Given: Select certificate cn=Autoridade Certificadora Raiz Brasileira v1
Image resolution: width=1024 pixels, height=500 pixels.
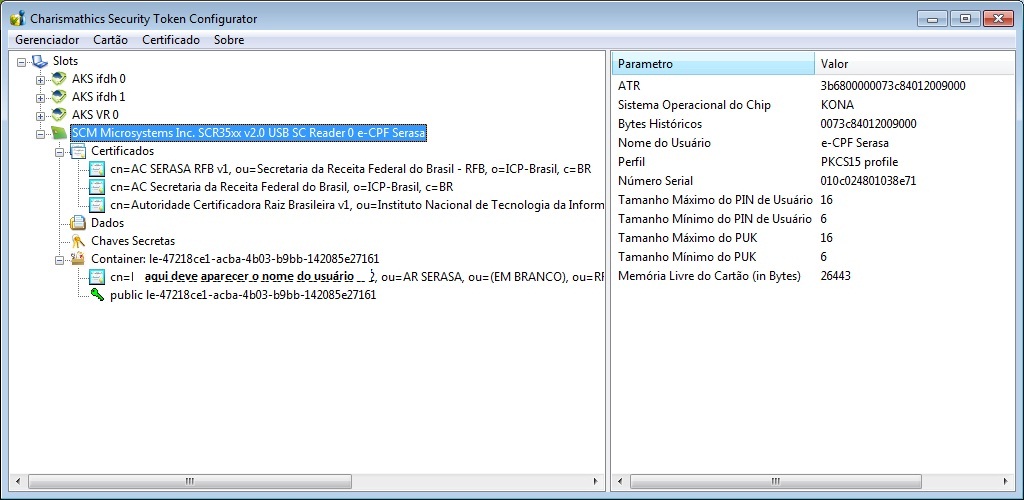Looking at the screenshot, I should tap(357, 205).
